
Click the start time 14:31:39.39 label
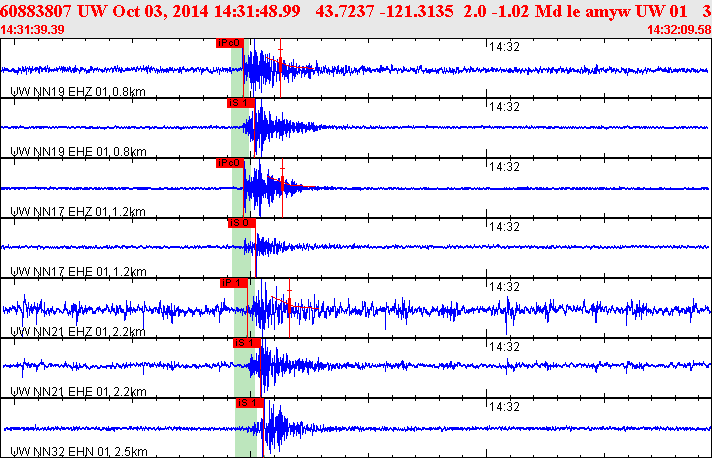click(32, 30)
